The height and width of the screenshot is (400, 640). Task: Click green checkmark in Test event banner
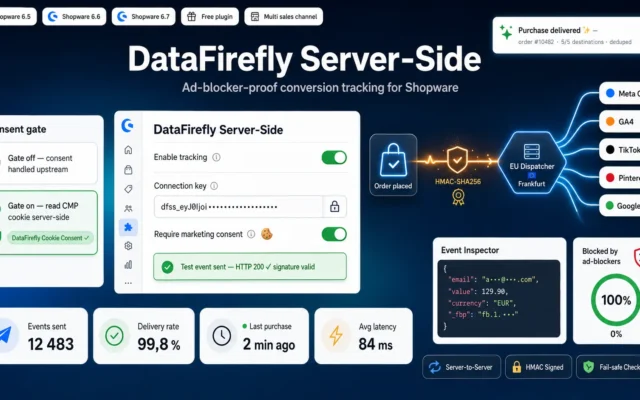pos(167,267)
